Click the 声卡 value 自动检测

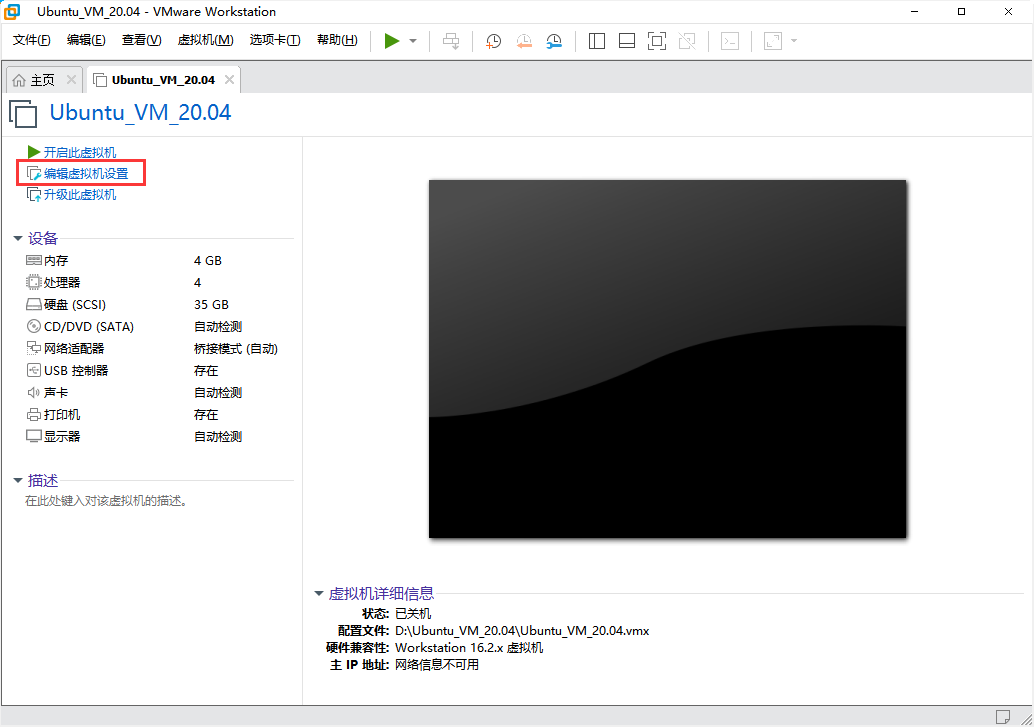218,393
